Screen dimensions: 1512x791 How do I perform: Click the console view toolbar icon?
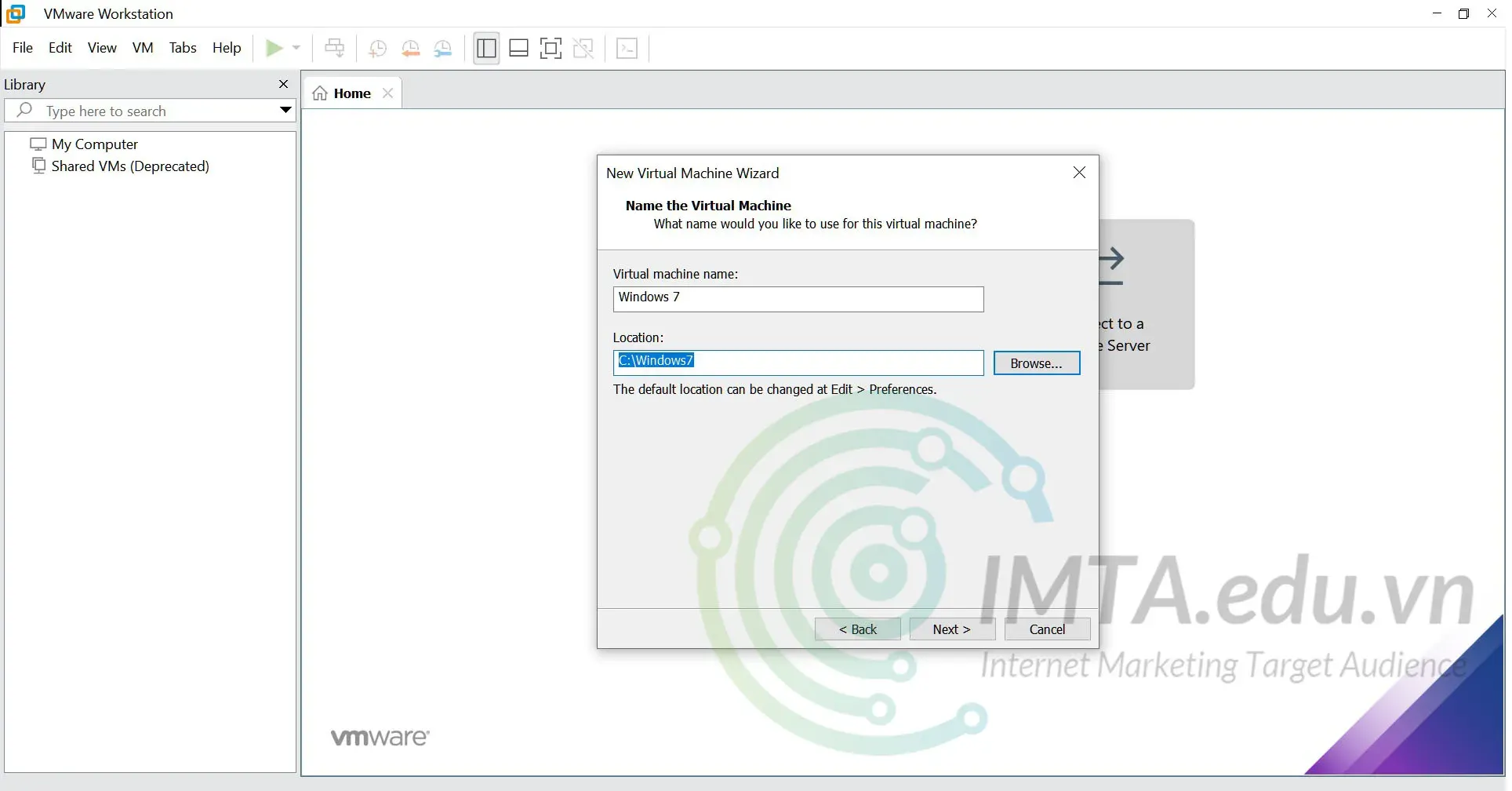point(627,49)
